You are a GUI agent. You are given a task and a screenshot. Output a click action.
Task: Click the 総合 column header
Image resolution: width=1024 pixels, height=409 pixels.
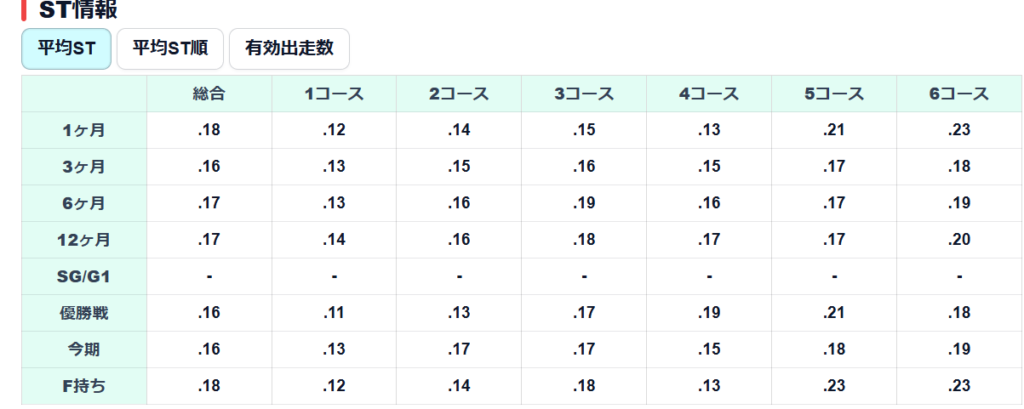pyautogui.click(x=209, y=93)
